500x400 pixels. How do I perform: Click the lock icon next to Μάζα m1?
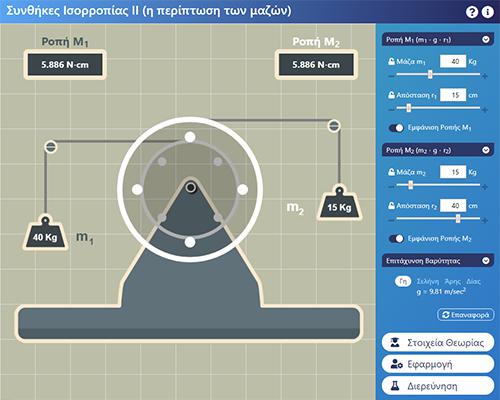tap(391, 61)
